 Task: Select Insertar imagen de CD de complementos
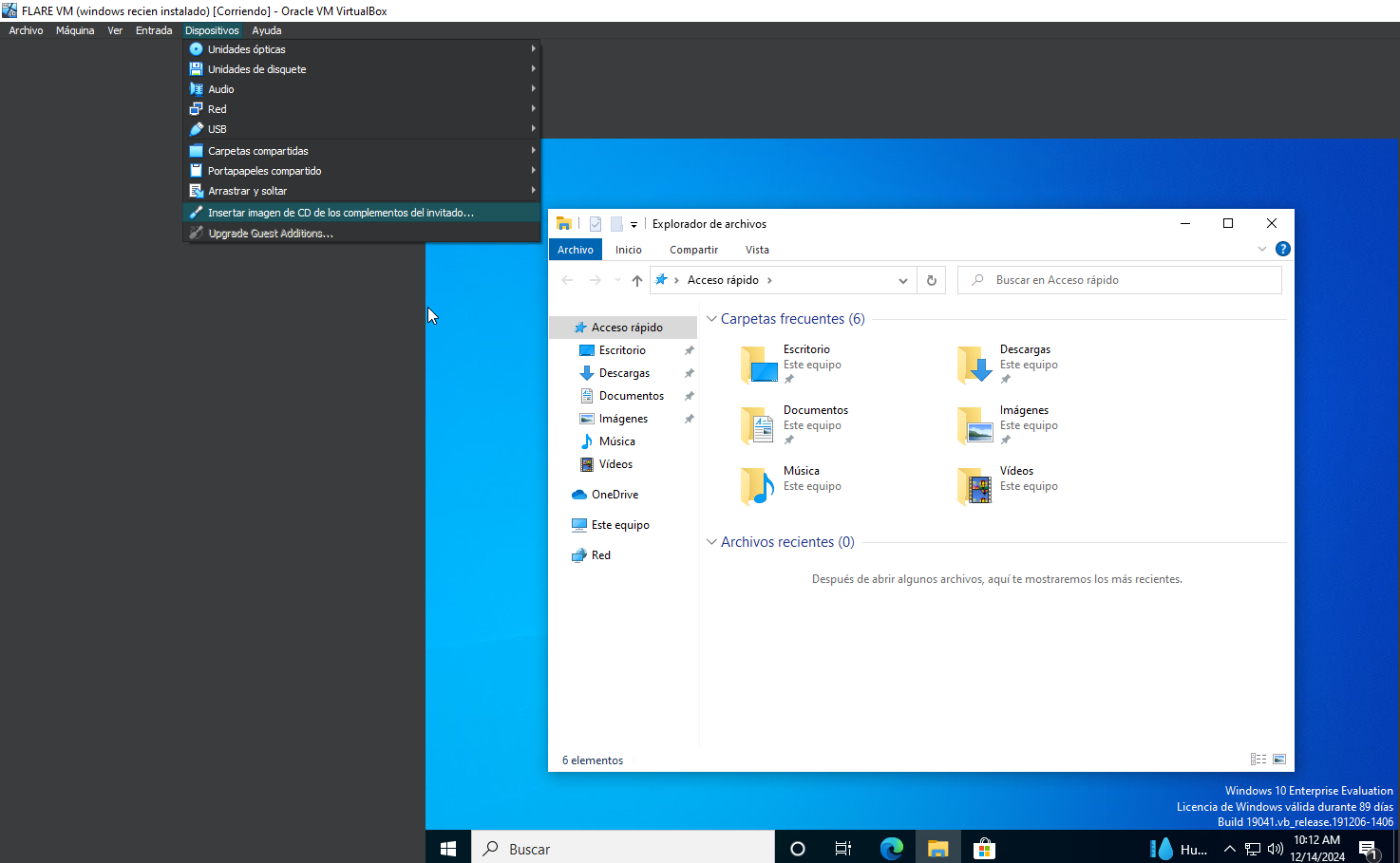click(340, 213)
